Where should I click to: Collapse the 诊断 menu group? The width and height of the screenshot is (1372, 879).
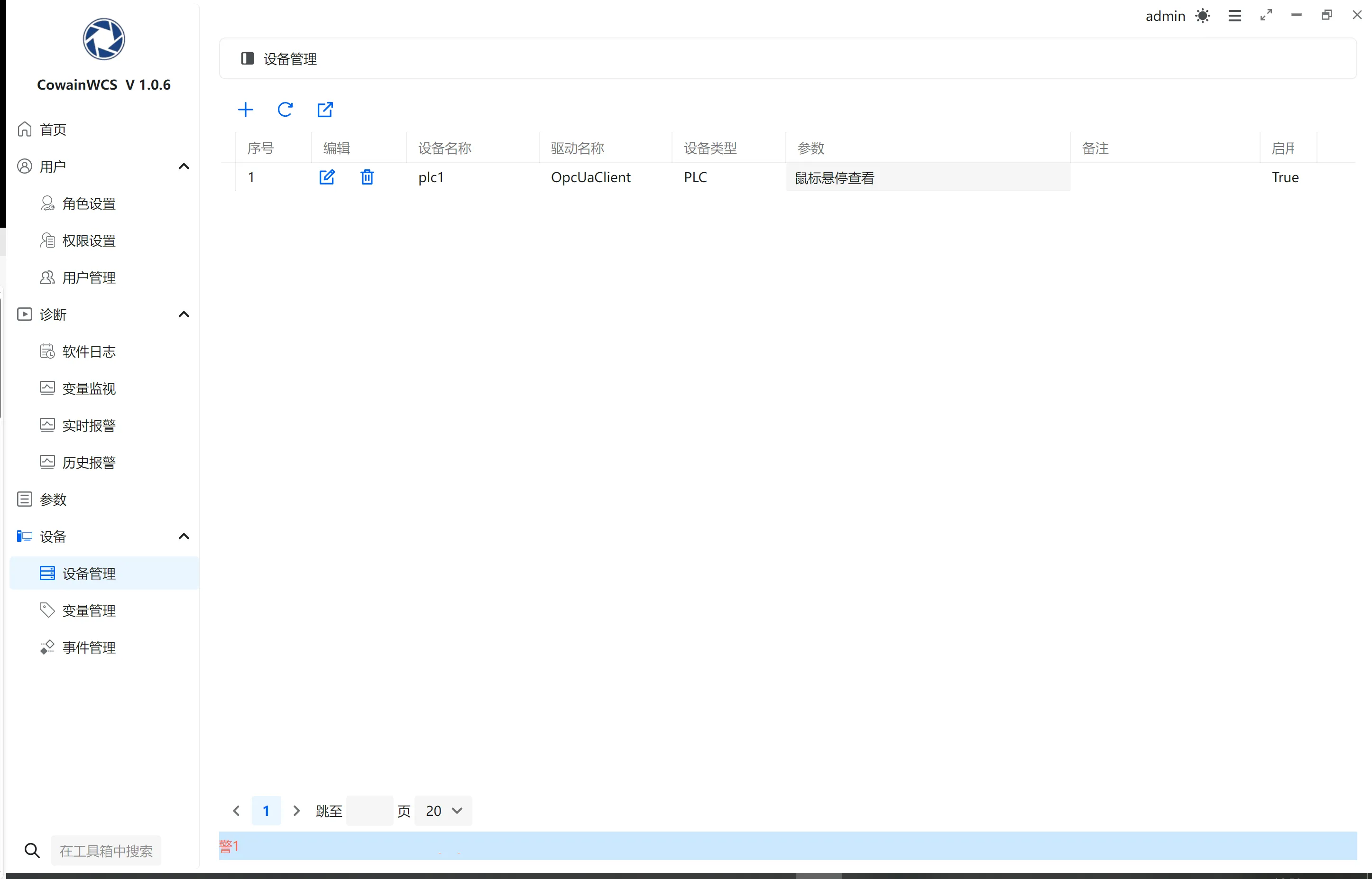click(x=184, y=315)
